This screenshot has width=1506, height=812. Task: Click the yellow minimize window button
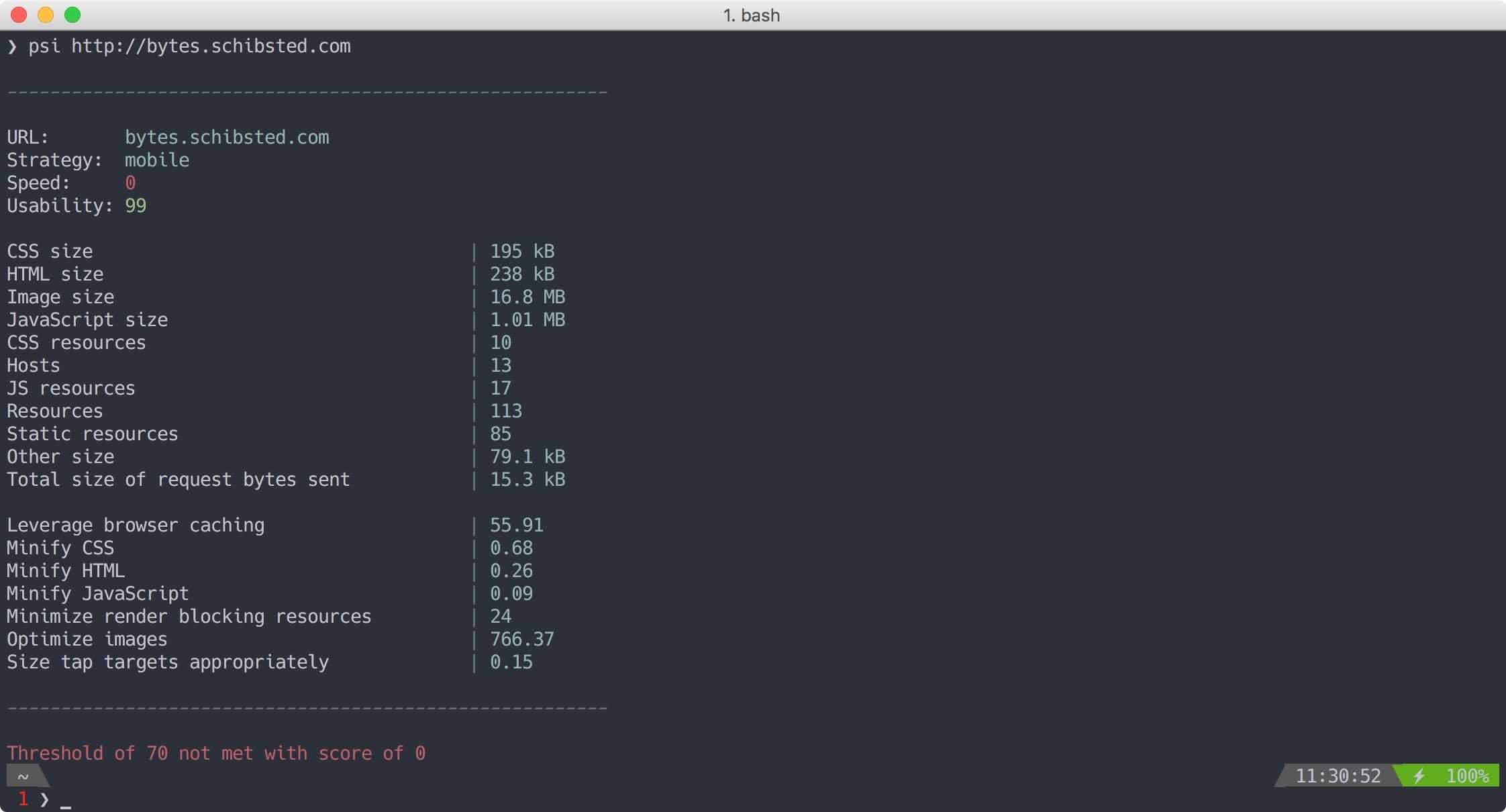click(46, 15)
